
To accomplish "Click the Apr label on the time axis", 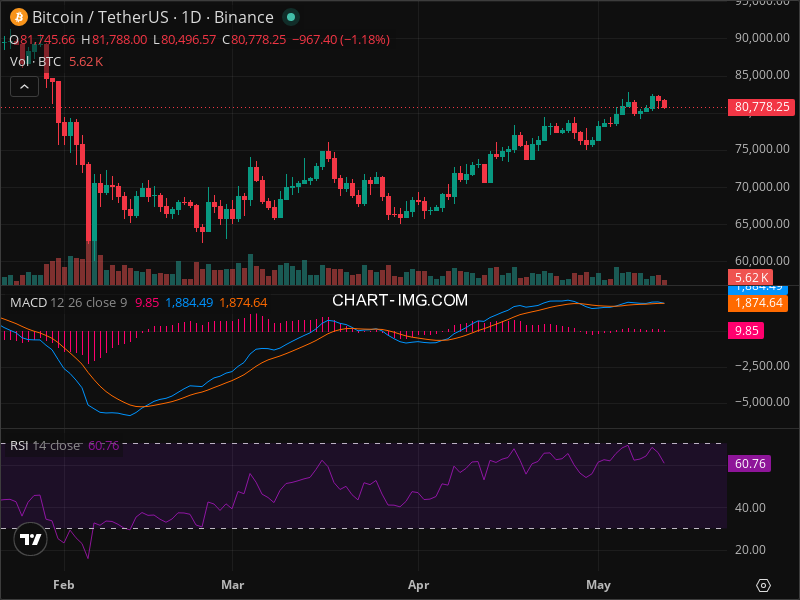I will pyautogui.click(x=418, y=585).
